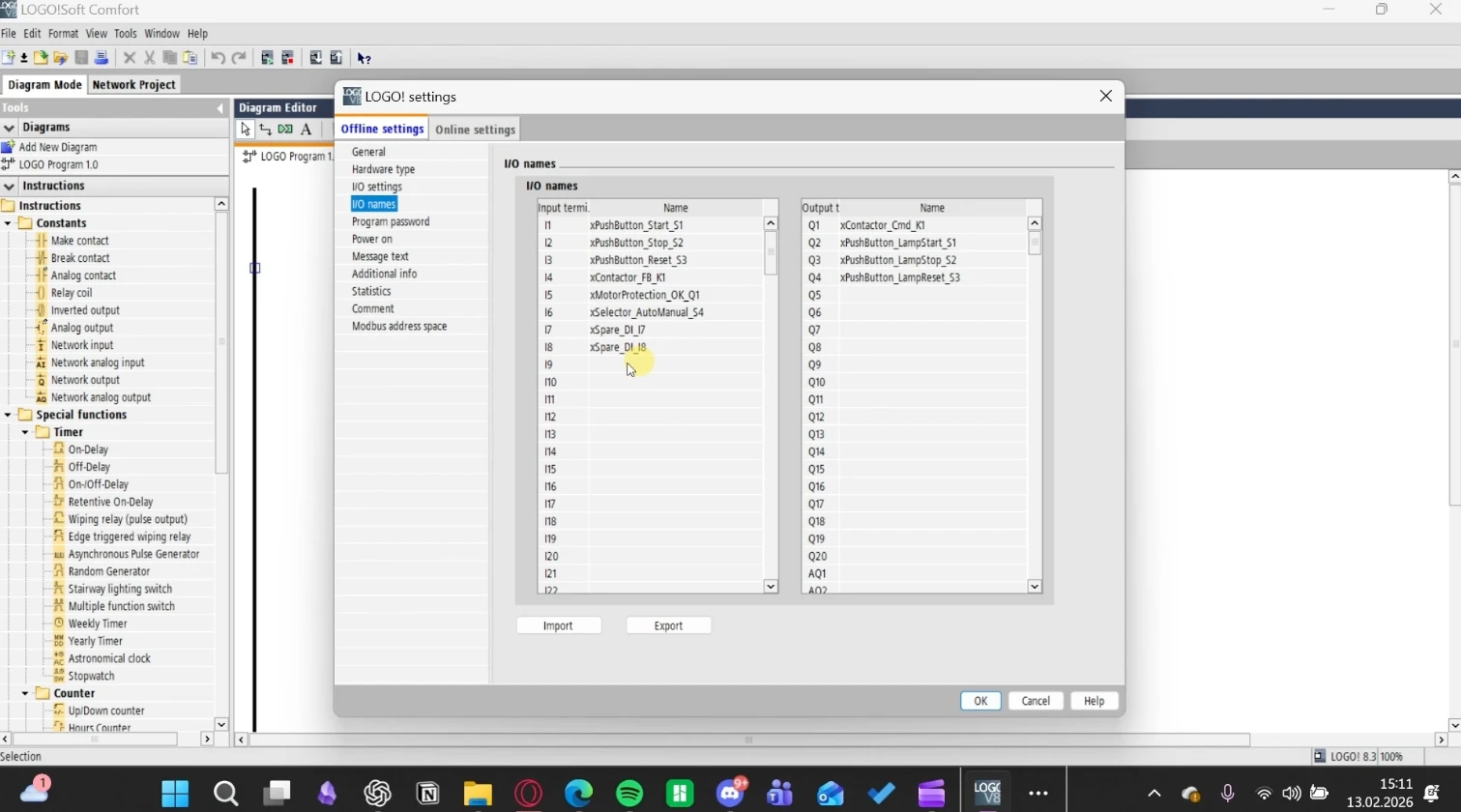Click the I9 name input cell

coord(676,364)
